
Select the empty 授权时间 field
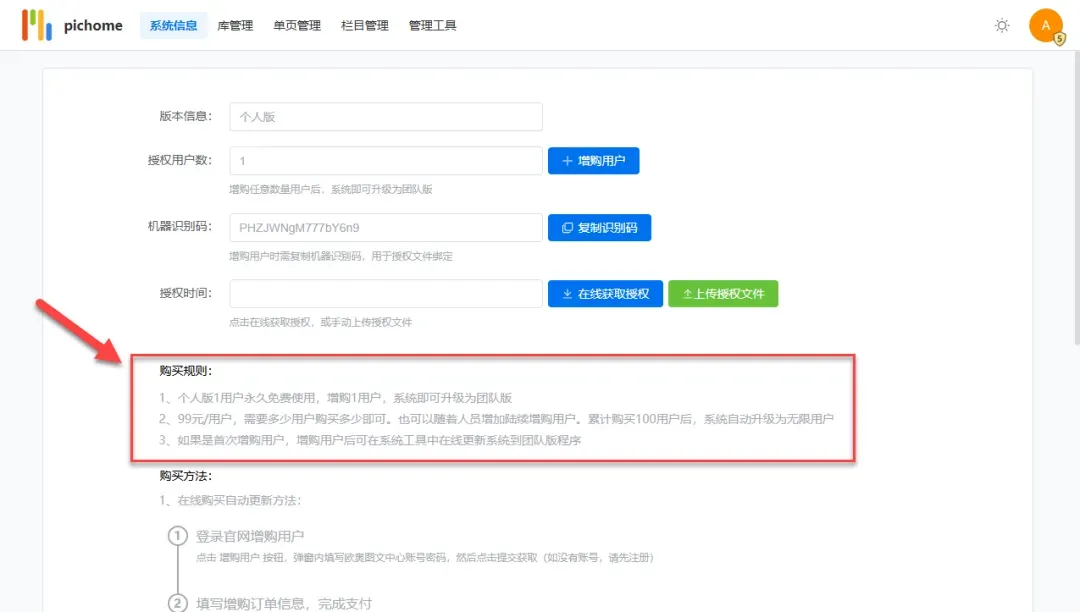coord(386,294)
